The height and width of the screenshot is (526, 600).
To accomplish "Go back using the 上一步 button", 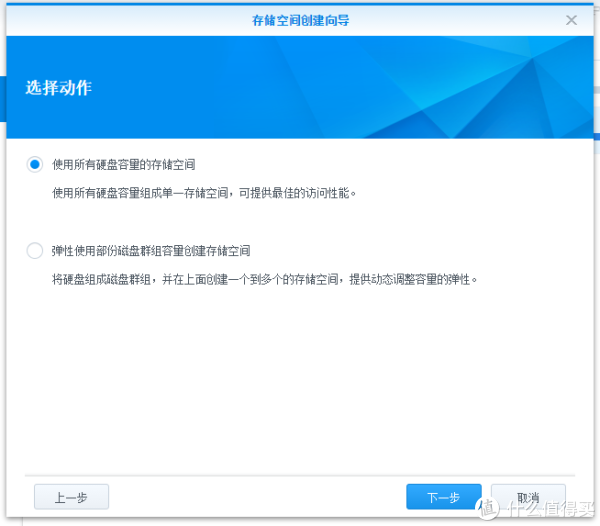I will [71, 497].
